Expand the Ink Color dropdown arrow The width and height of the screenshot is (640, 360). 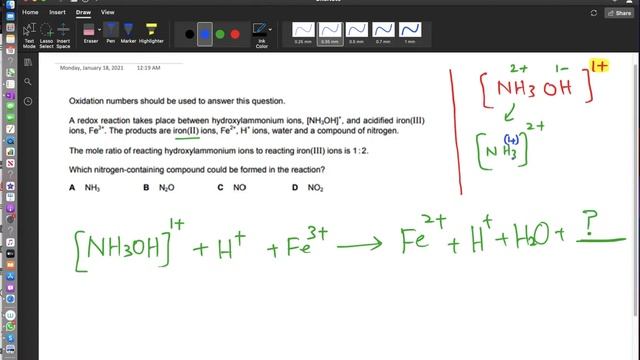[x=270, y=30]
